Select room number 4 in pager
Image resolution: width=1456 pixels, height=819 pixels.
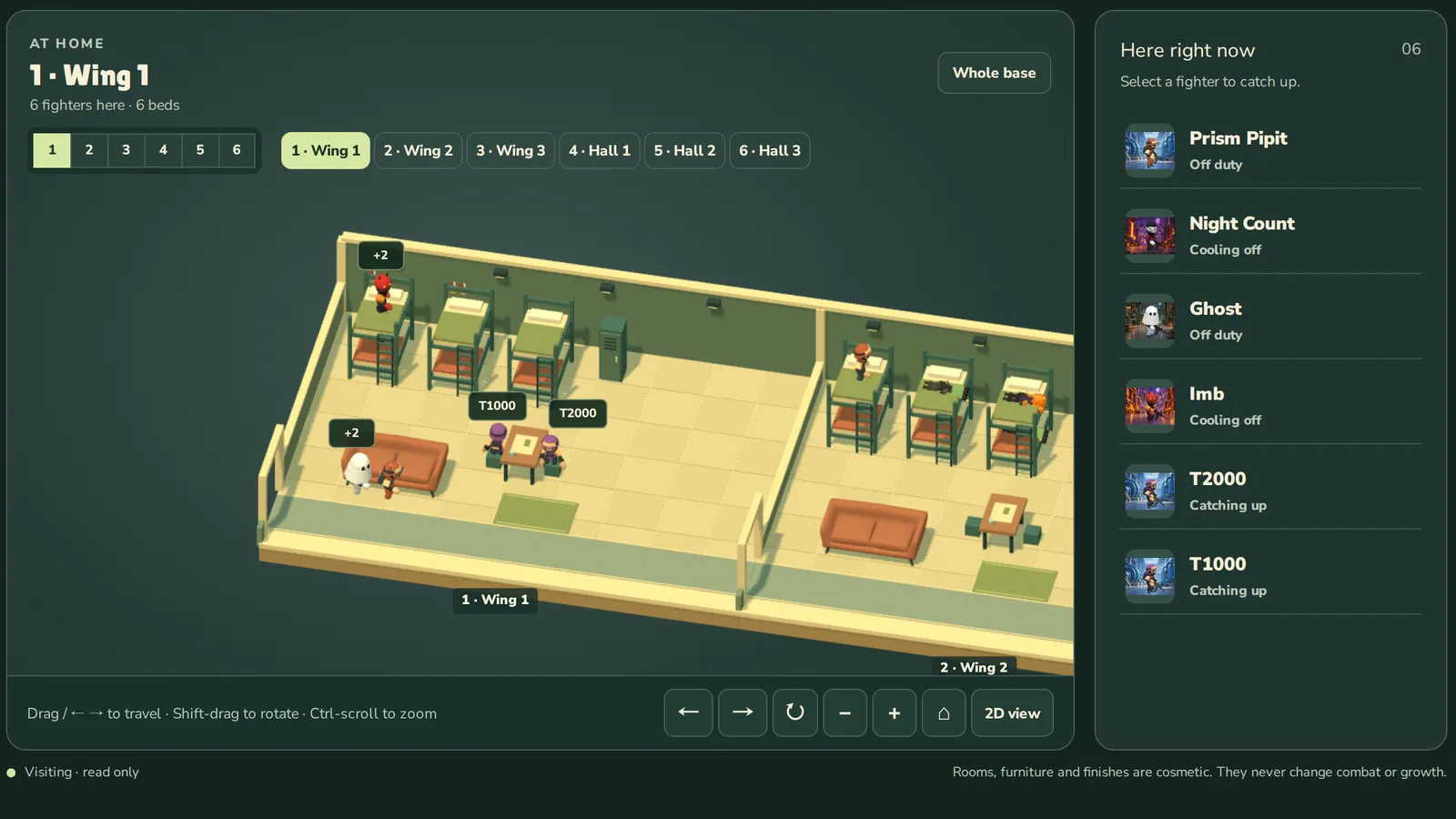click(163, 150)
